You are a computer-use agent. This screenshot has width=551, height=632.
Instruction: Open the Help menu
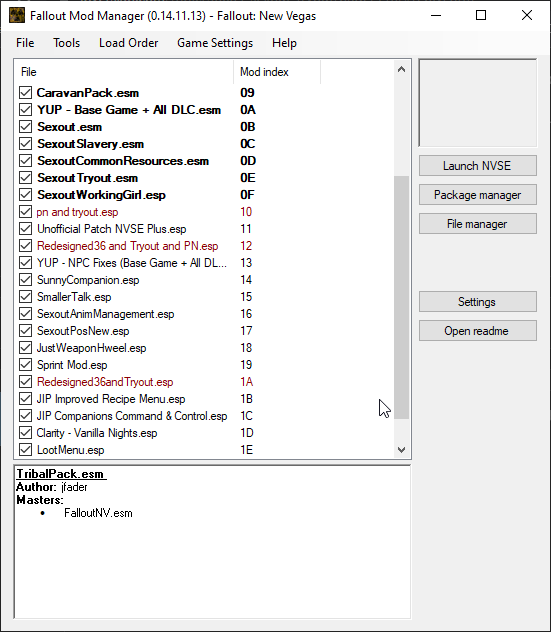[x=284, y=43]
